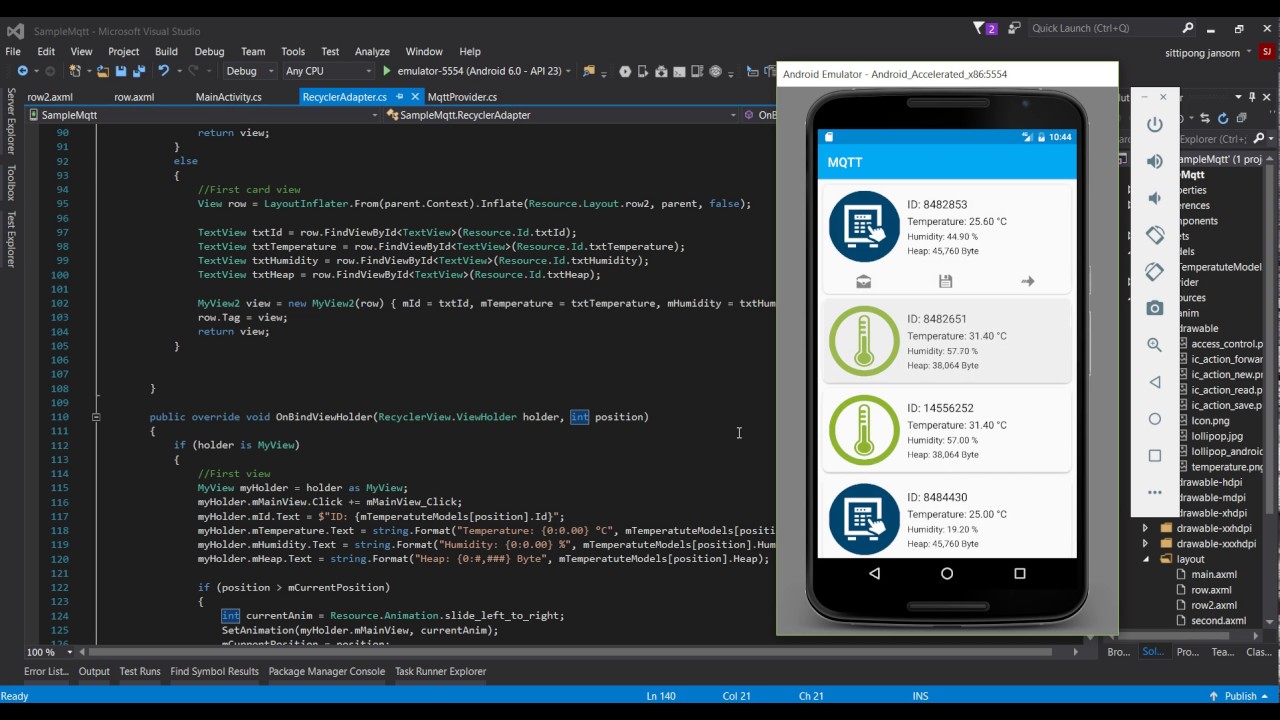Switch to the MqttProvider.cs tab
The image size is (1280, 720).
click(462, 97)
